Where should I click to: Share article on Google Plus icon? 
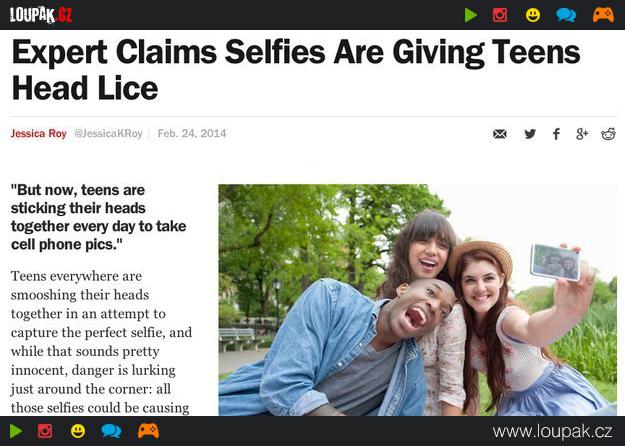coord(582,134)
